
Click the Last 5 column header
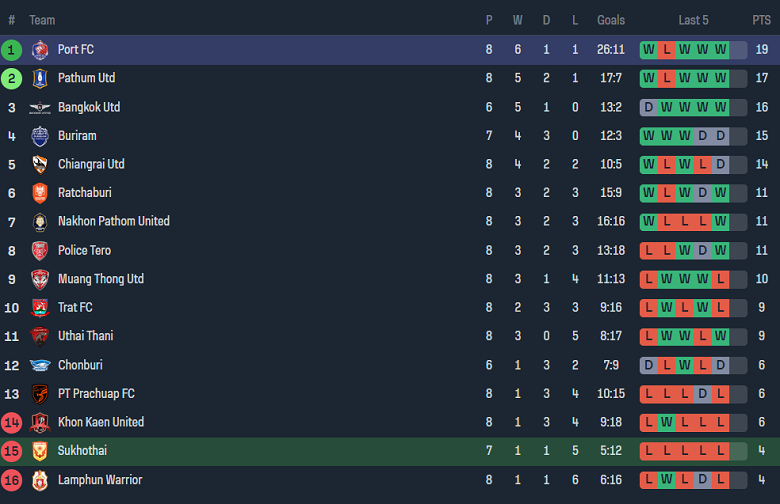pyautogui.click(x=693, y=20)
